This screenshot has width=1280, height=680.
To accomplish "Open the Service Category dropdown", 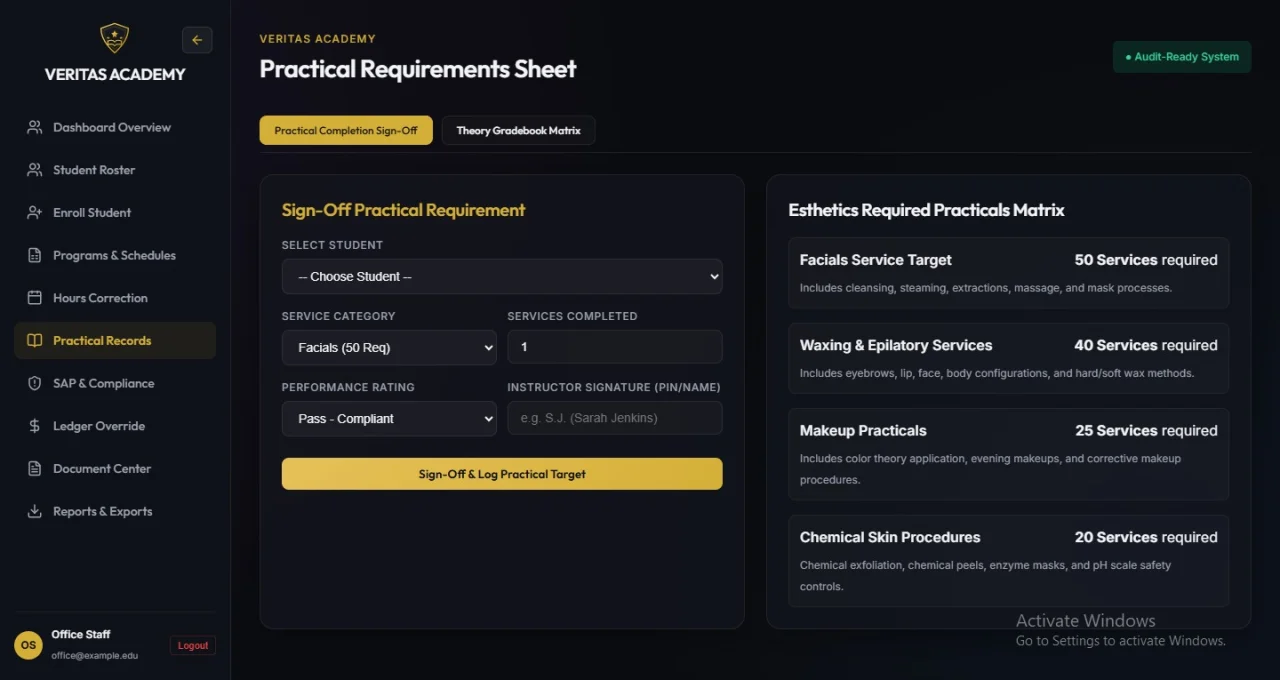I will point(389,347).
